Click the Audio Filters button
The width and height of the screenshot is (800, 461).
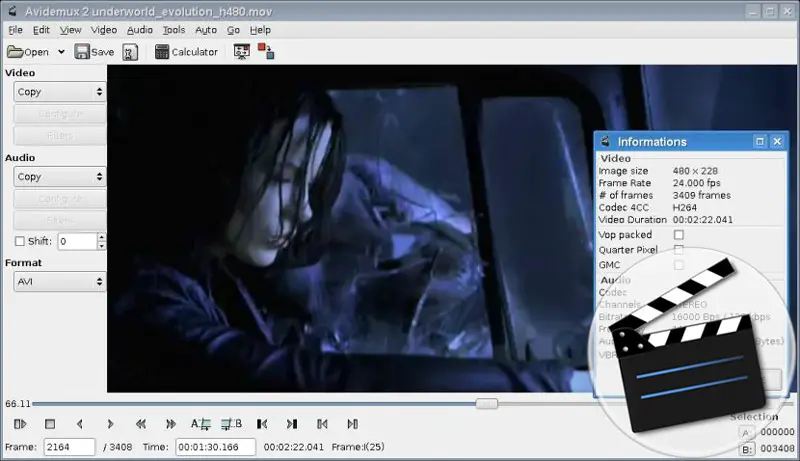[60, 220]
